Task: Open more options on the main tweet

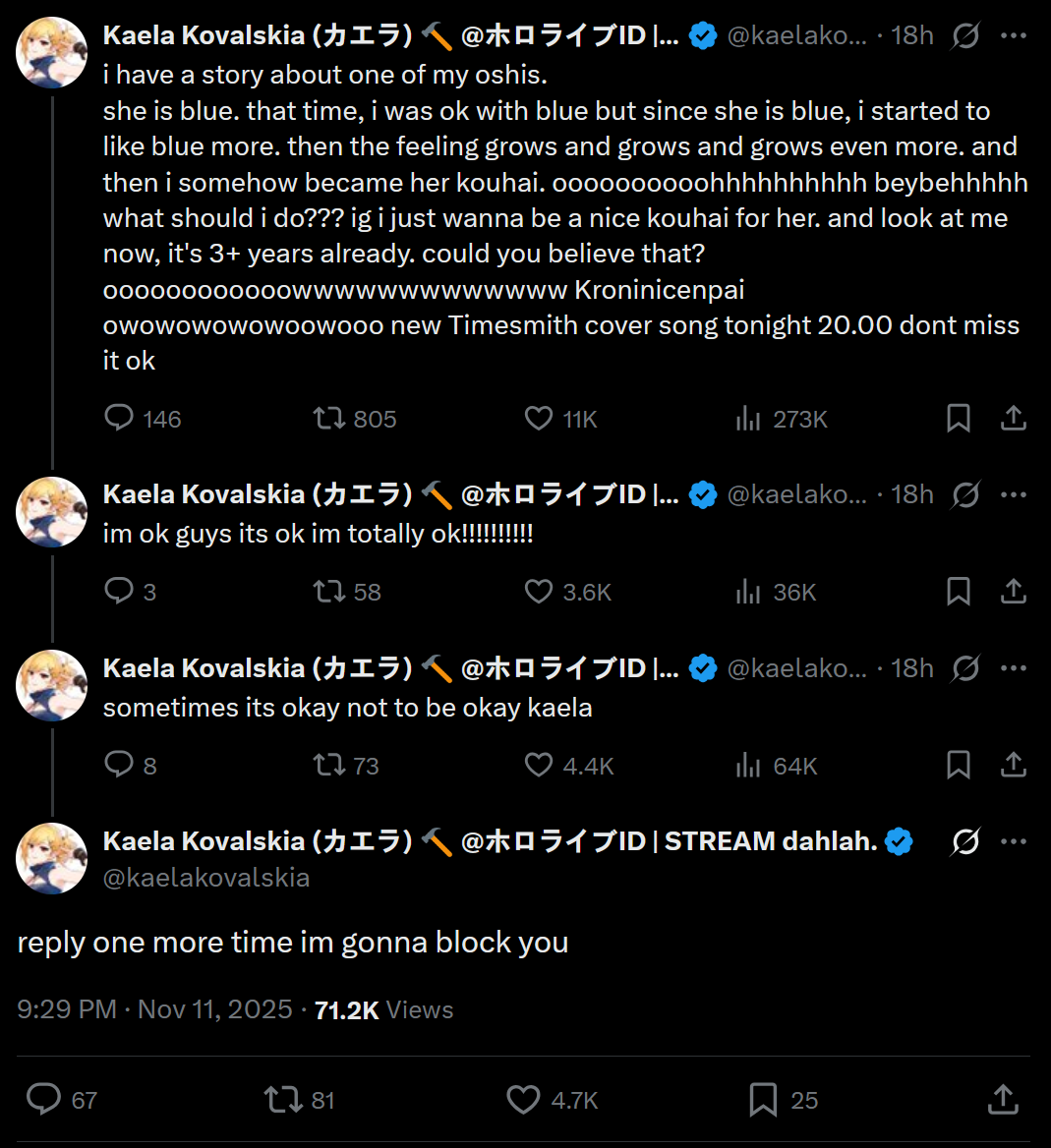Action: (1013, 842)
